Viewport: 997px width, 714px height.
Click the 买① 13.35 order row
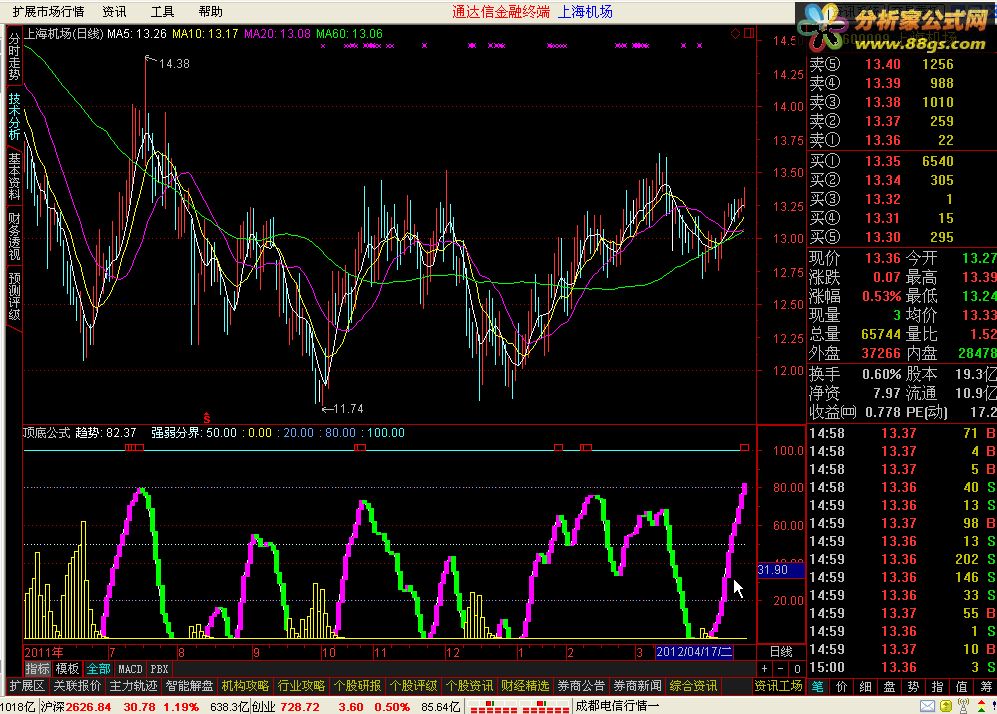pos(902,161)
